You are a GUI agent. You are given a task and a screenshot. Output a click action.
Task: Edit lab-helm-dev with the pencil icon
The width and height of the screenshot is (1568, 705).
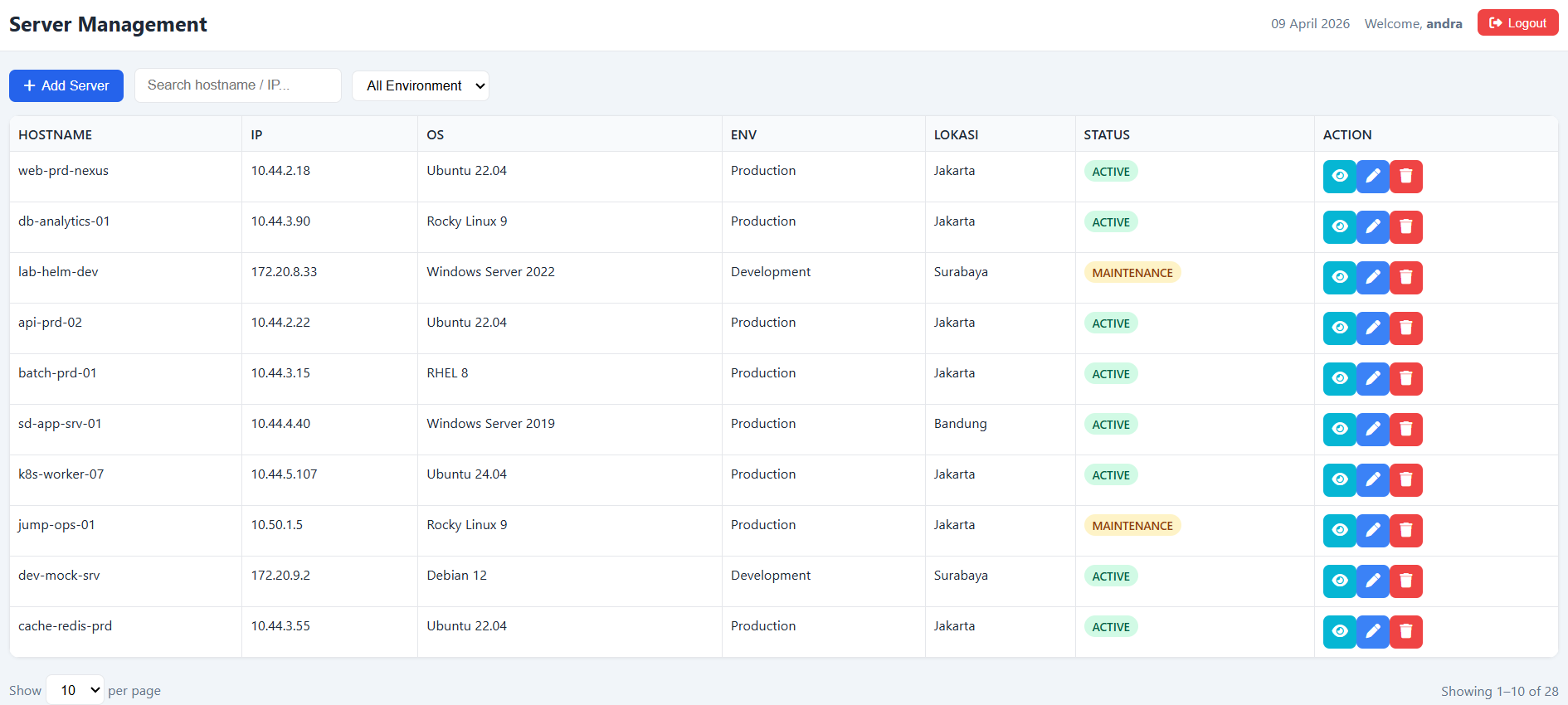[x=1372, y=278]
